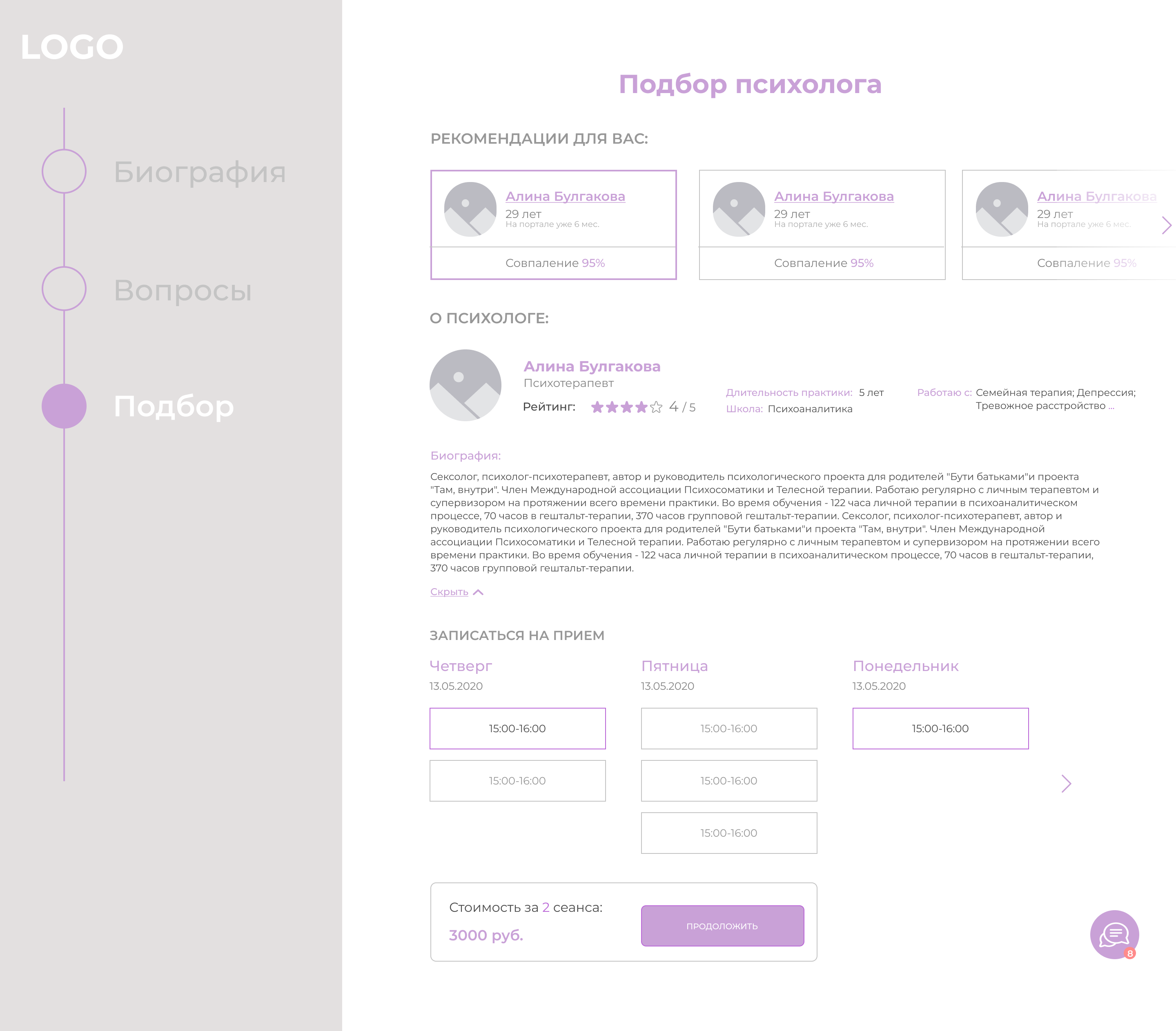This screenshot has width=1176, height=1031.
Task: Go to Биография step in sidebar
Action: (199, 171)
